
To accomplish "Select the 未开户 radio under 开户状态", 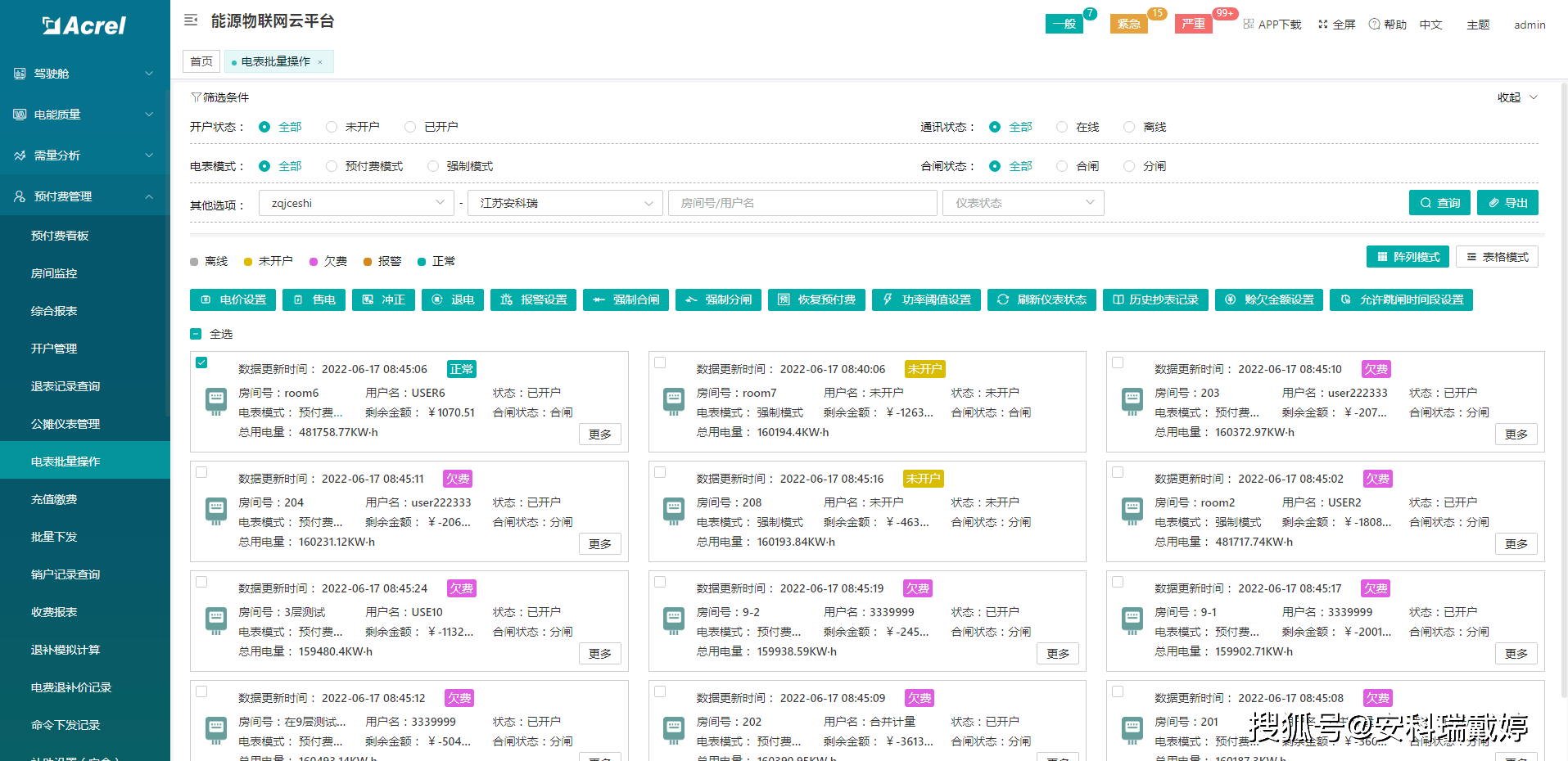I will coord(332,127).
